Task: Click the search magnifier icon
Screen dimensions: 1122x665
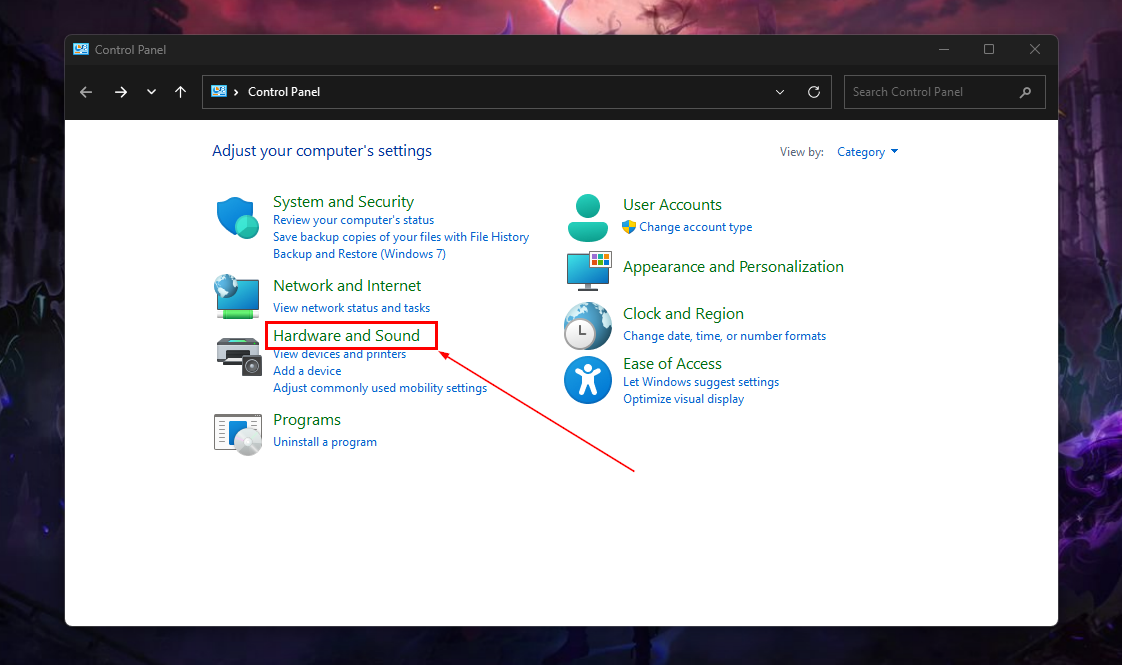Action: (1025, 91)
